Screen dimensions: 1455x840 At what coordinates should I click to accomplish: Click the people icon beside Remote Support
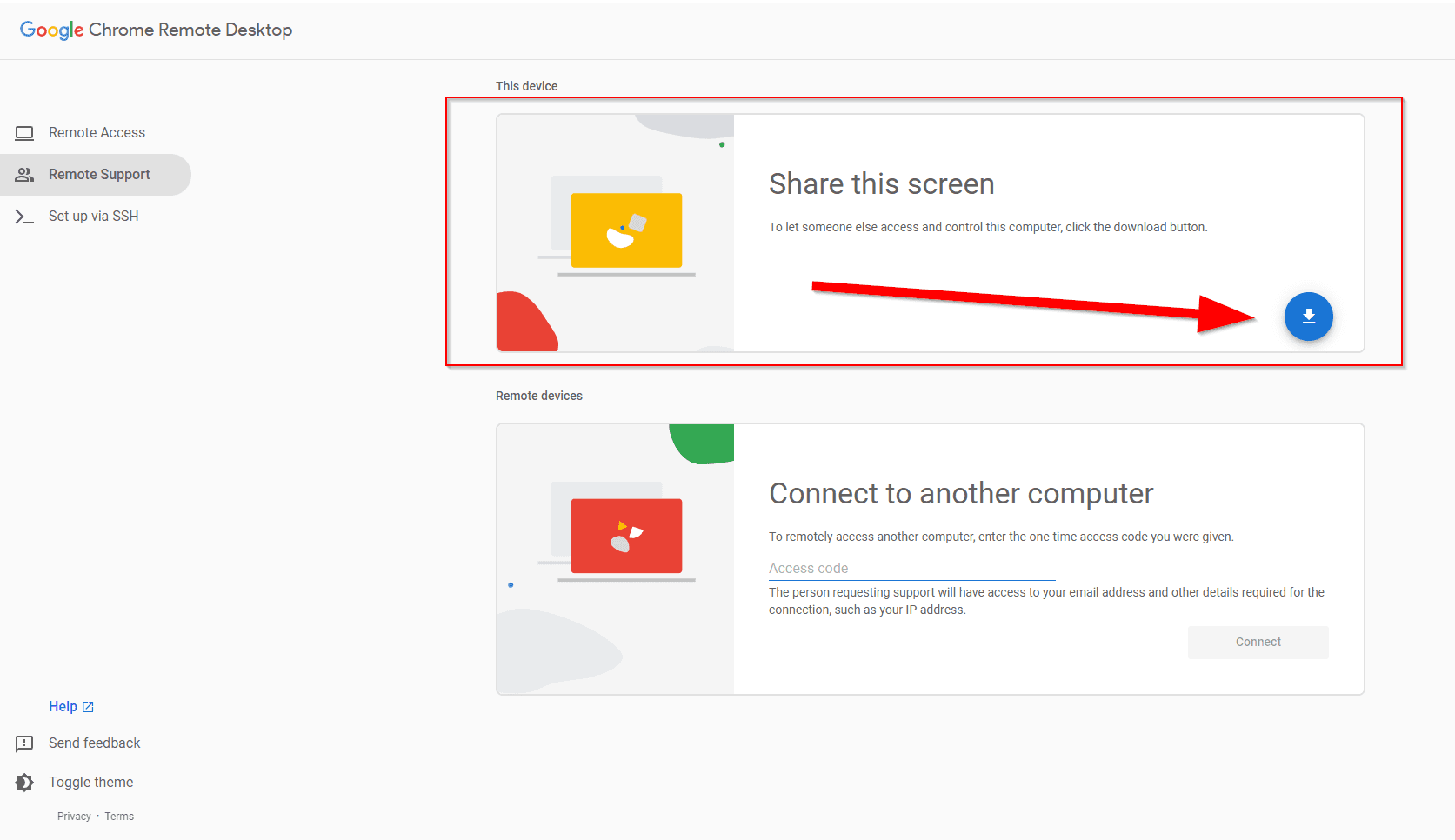24,174
